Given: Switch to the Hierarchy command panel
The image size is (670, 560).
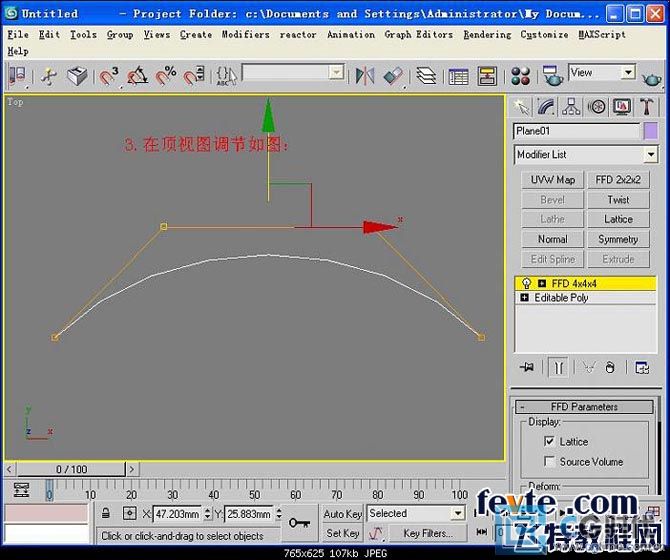Looking at the screenshot, I should click(571, 106).
